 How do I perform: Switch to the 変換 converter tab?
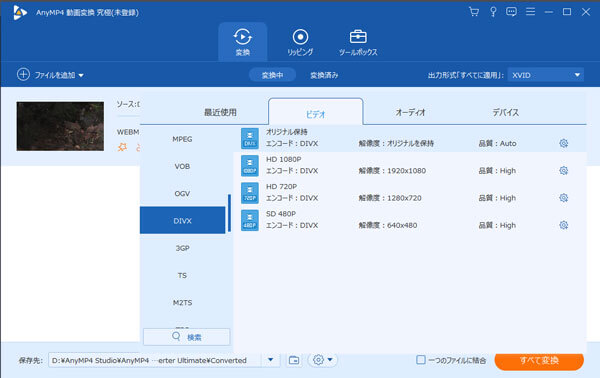tap(243, 42)
